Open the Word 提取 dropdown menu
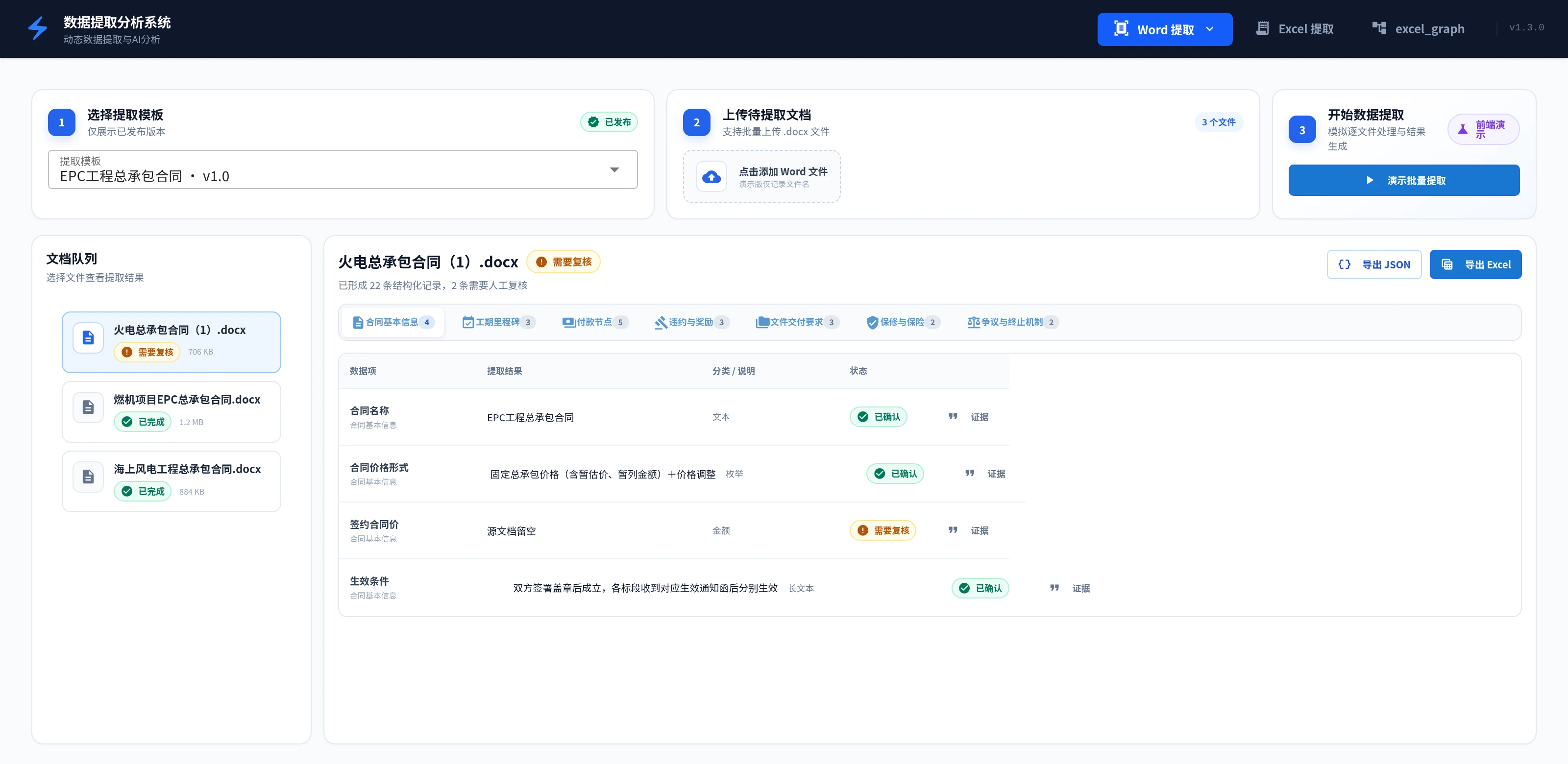The width and height of the screenshot is (1568, 764). click(x=1164, y=29)
